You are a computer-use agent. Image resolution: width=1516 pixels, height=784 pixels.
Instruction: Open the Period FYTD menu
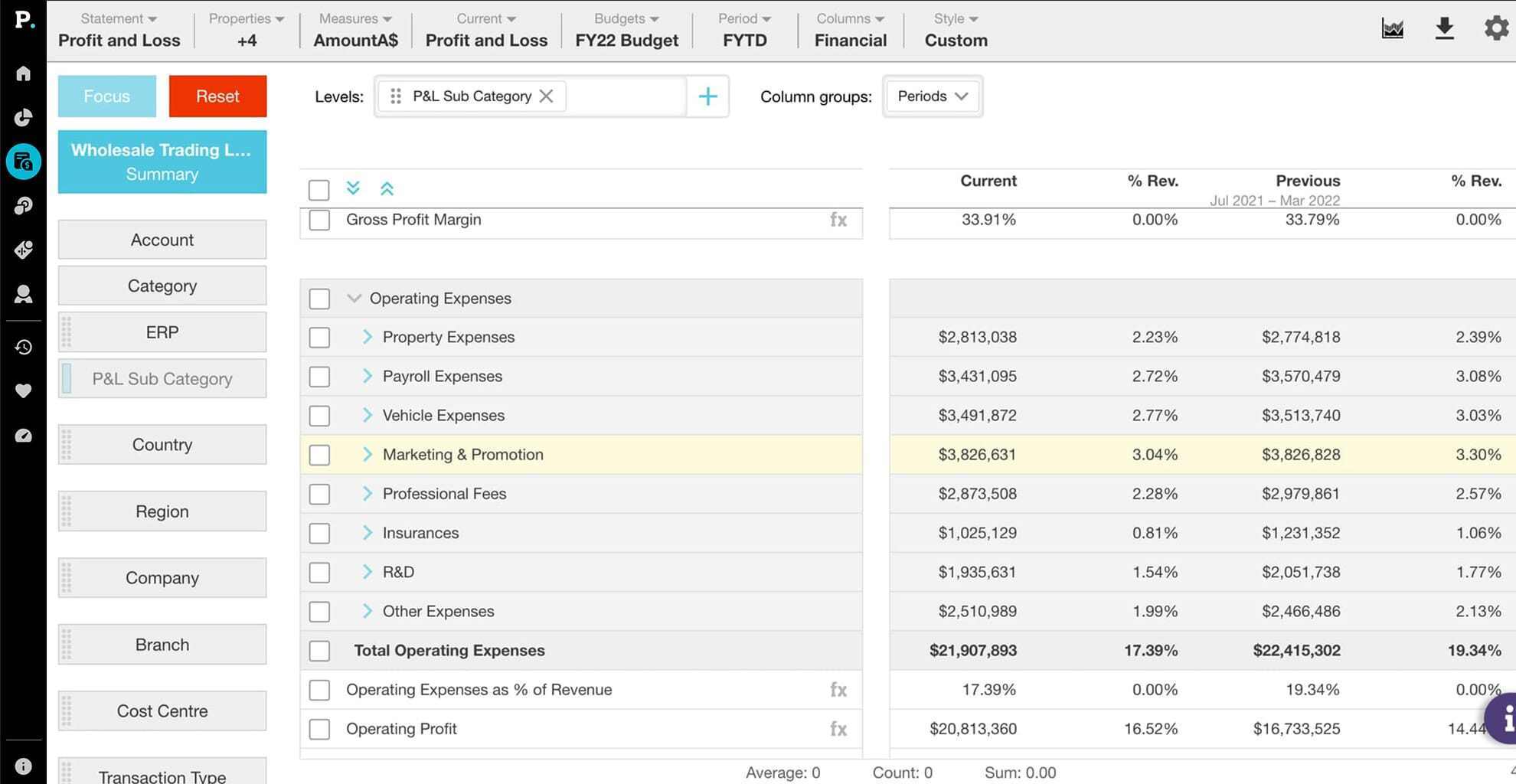click(744, 30)
